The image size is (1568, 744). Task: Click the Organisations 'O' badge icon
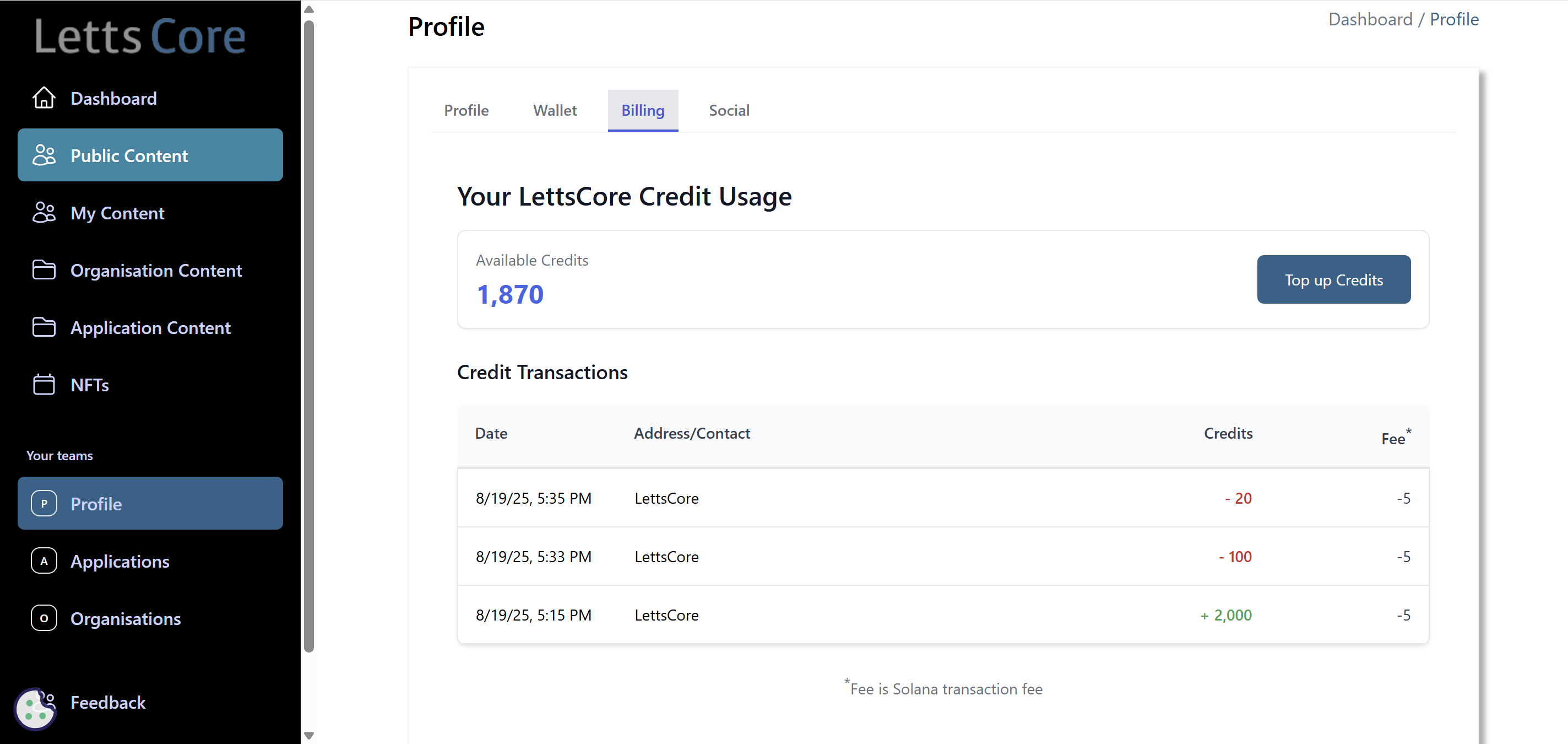tap(44, 618)
